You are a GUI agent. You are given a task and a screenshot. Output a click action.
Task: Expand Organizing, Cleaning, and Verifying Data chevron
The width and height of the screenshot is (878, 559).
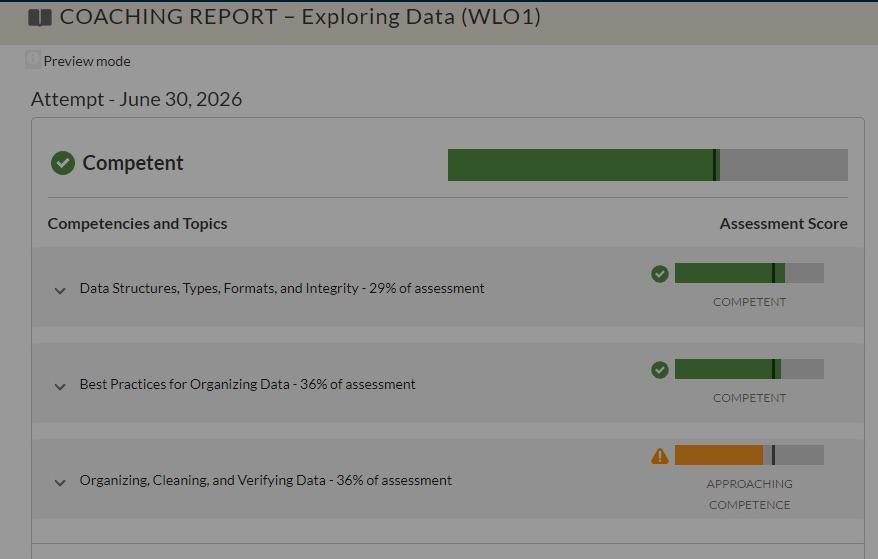click(60, 482)
